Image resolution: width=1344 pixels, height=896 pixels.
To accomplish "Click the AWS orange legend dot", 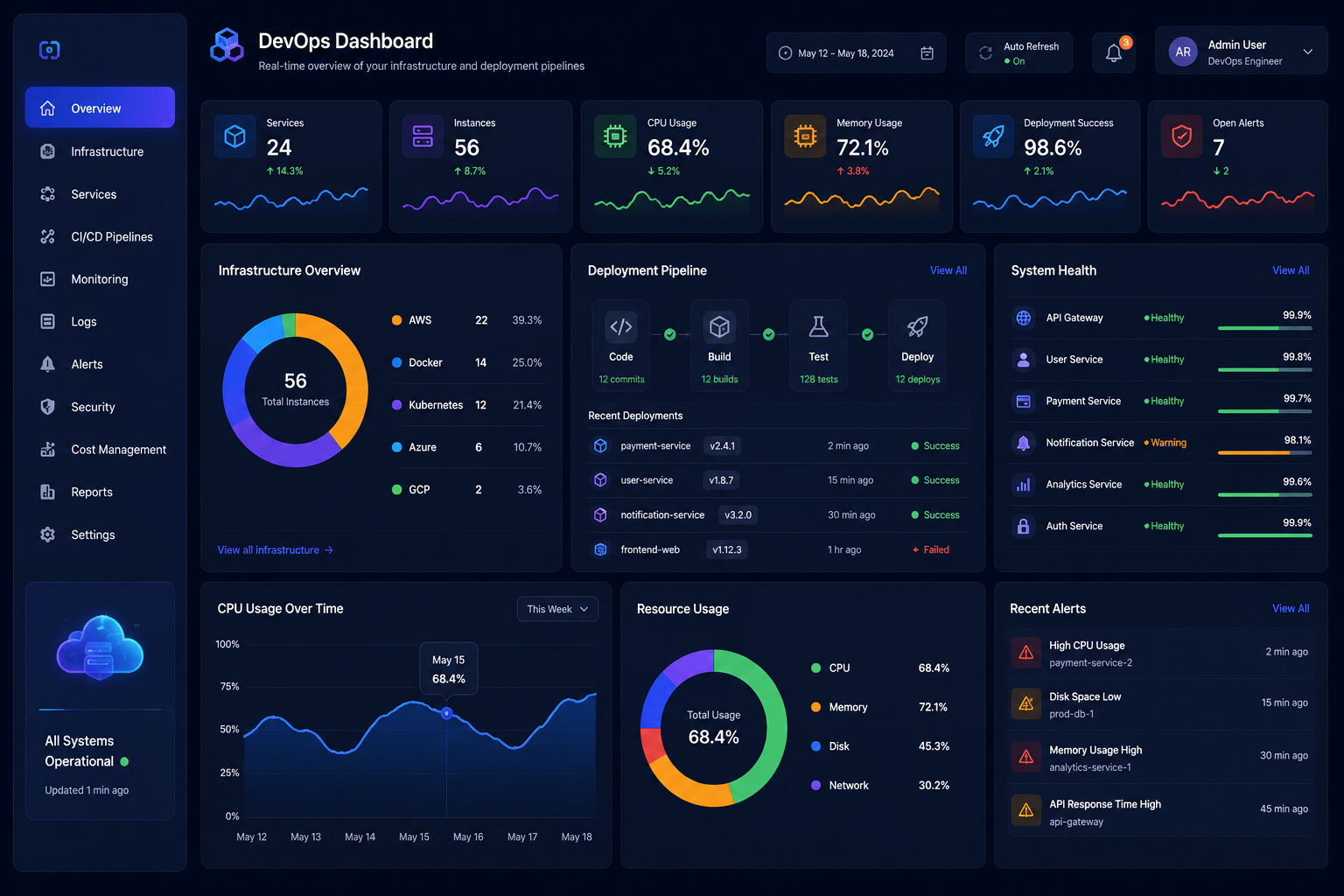I will (x=396, y=320).
